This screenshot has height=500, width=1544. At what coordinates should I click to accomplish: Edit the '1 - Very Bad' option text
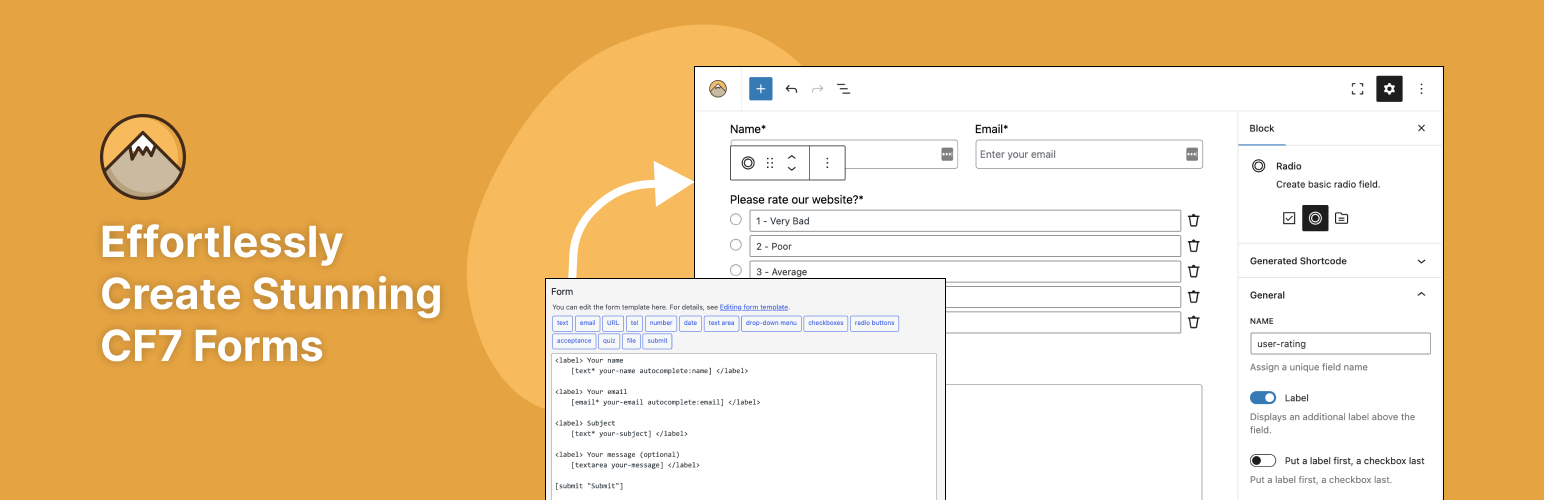(965, 221)
